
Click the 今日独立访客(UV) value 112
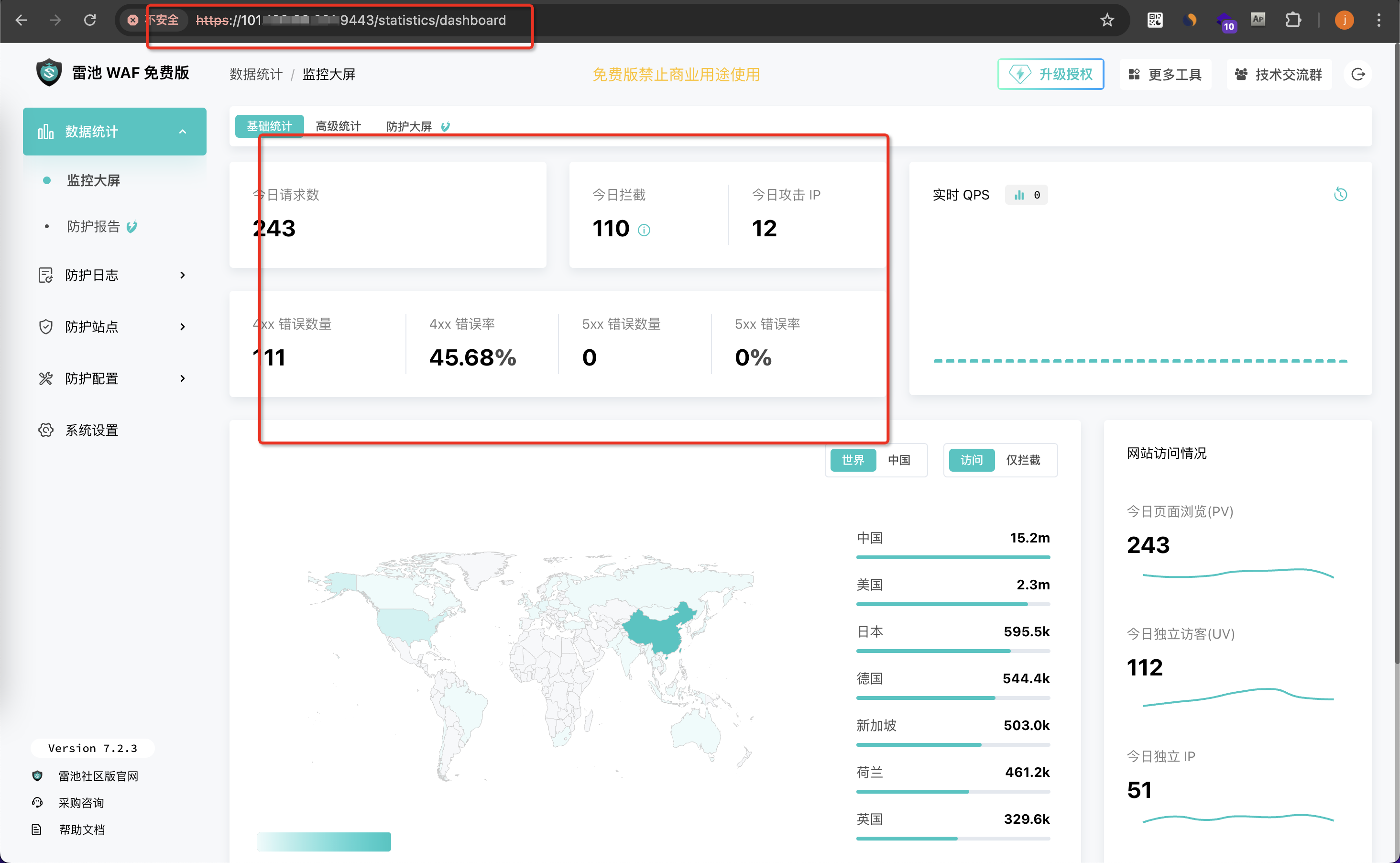pyautogui.click(x=1144, y=667)
